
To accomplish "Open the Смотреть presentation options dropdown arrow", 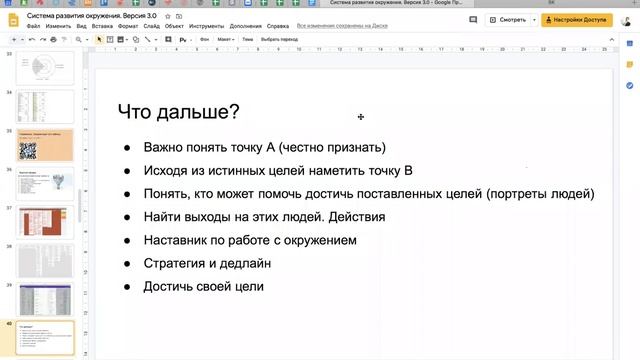I will click(x=534, y=20).
